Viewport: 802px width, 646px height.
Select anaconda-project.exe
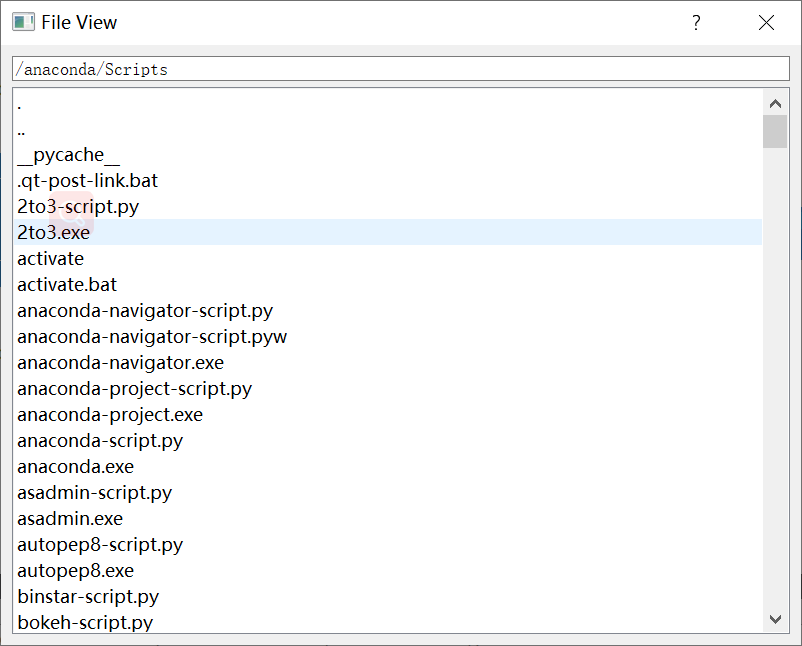388,414
